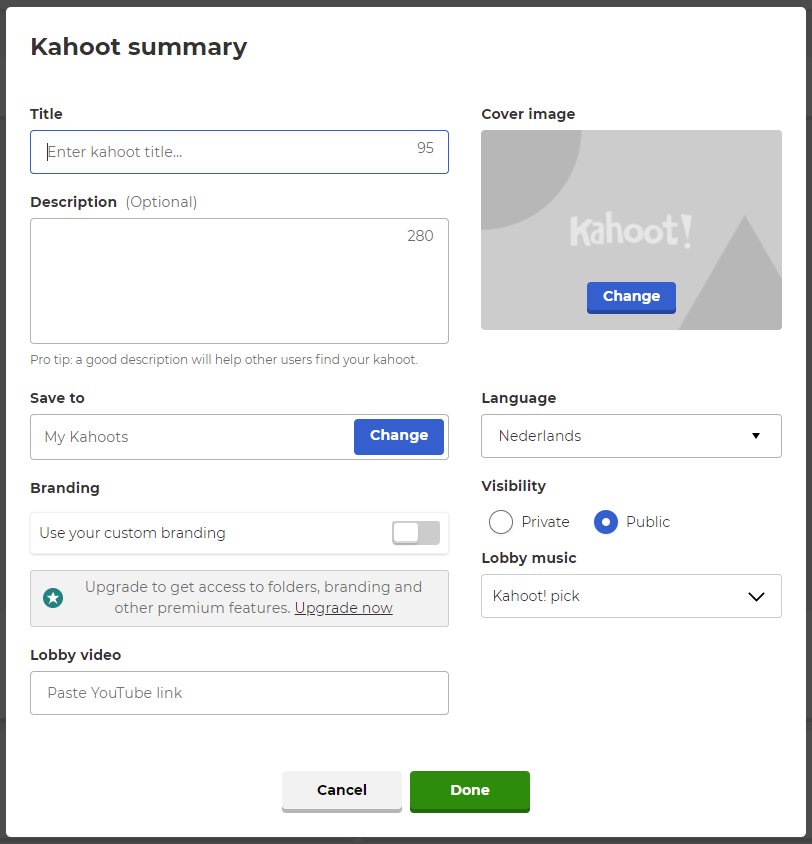
Task: Focus the kahoot title input field
Action: (x=239, y=152)
